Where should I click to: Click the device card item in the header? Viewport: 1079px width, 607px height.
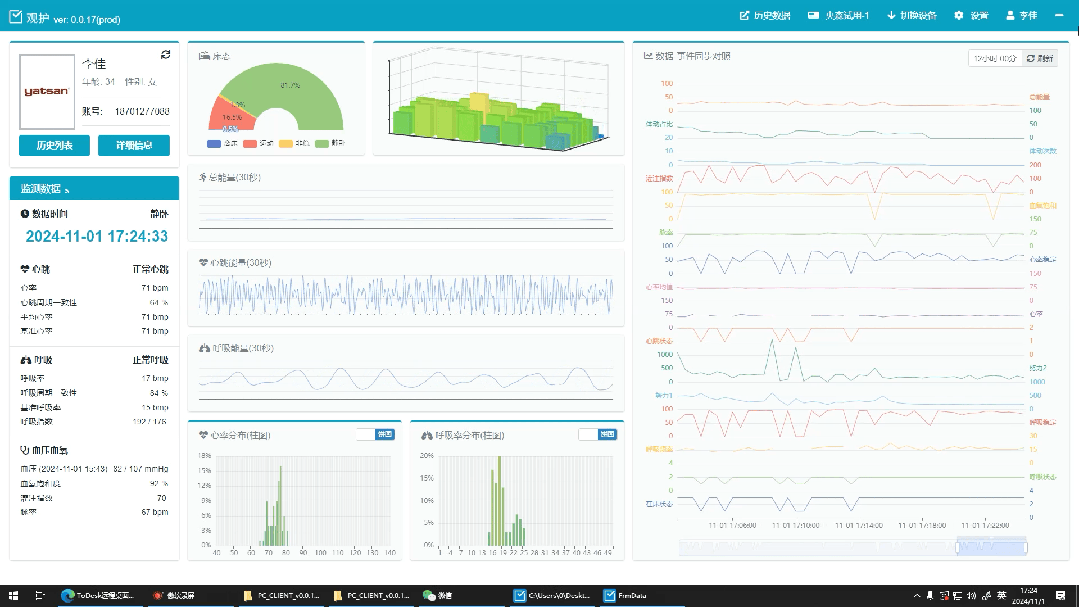point(838,15)
